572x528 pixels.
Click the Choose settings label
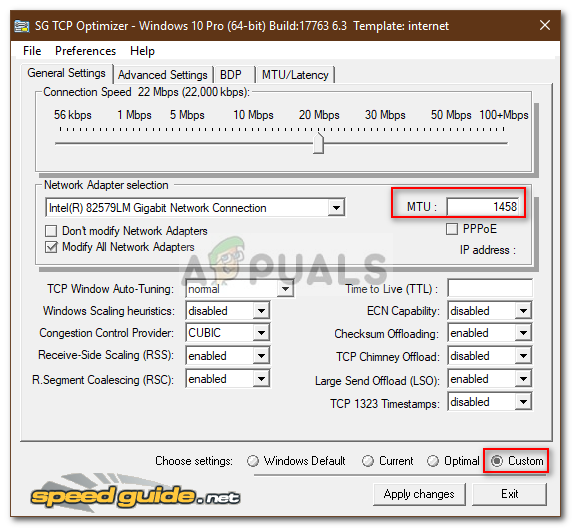point(194,461)
